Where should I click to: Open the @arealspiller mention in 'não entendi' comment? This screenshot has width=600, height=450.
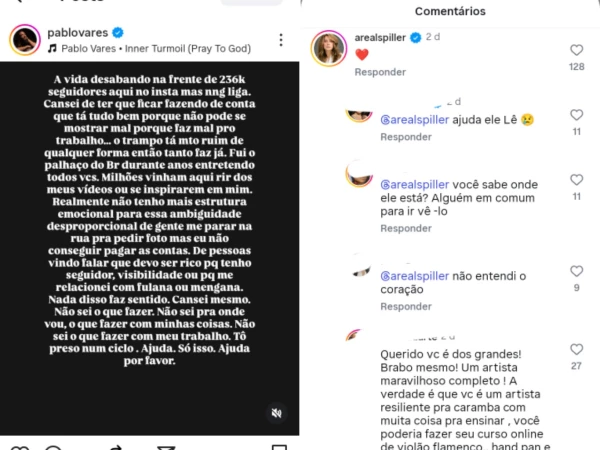[414, 276]
